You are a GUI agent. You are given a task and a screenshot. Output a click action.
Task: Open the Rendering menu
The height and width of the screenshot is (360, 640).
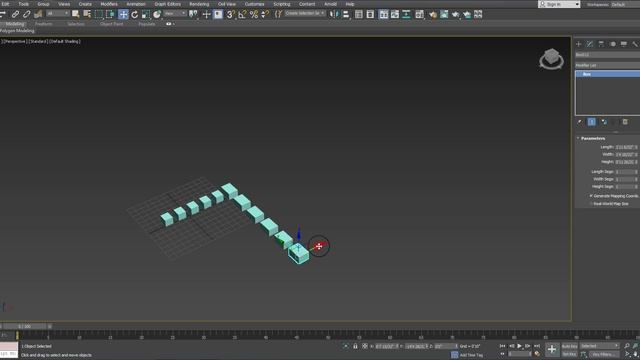click(x=199, y=4)
